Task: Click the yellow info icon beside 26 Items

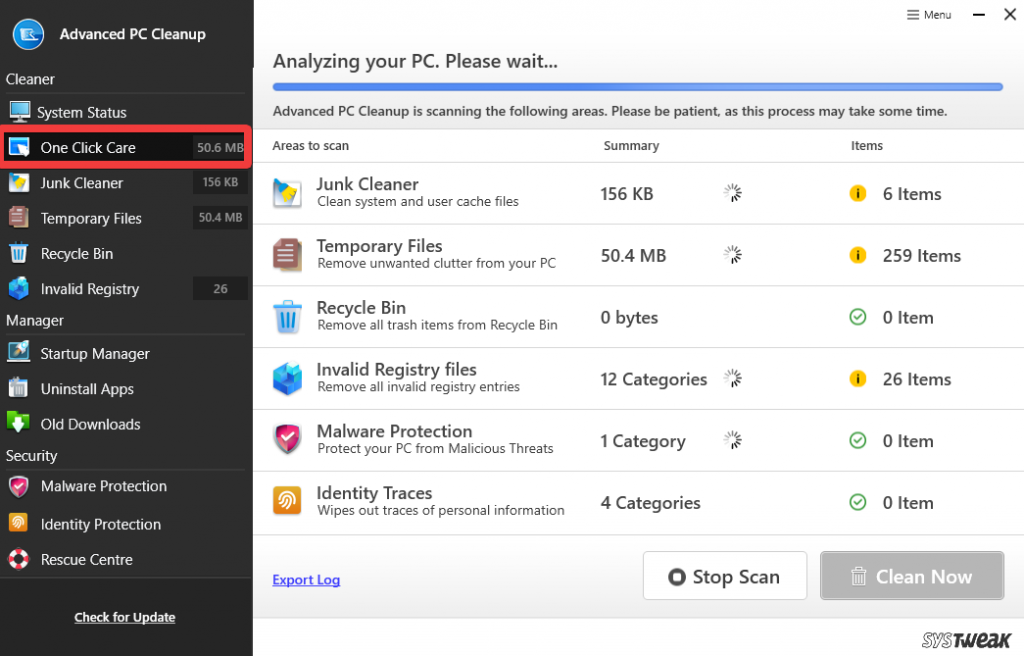Action: point(857,379)
